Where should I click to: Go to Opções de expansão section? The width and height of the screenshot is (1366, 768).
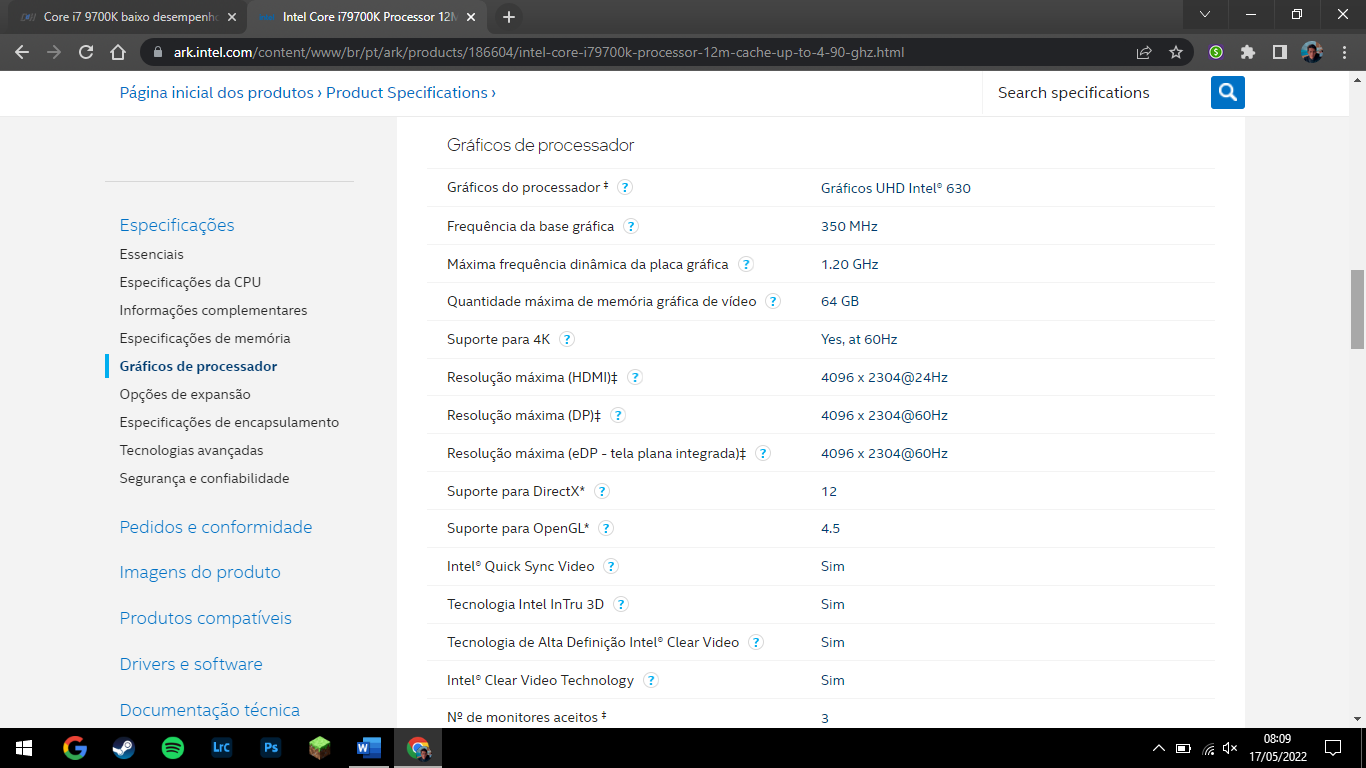click(x=185, y=394)
